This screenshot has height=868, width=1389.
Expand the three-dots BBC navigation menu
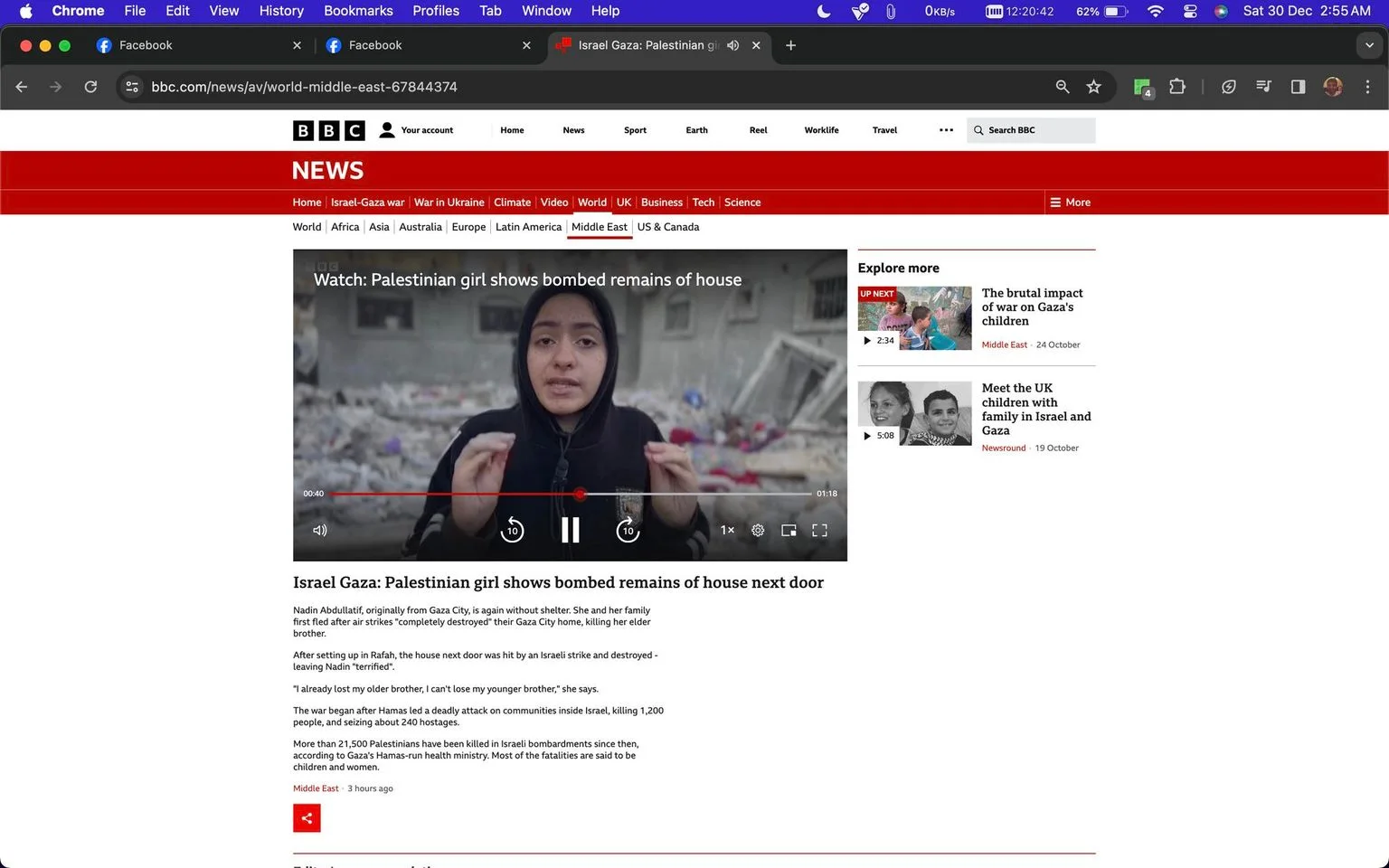[x=946, y=130]
